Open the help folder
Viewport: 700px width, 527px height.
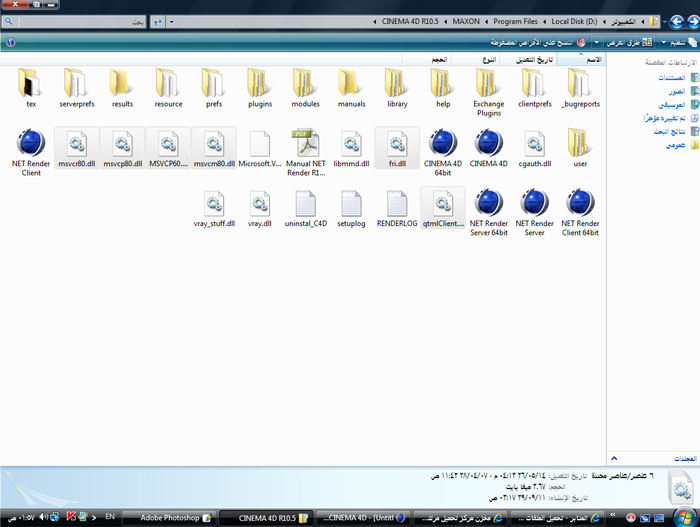tap(443, 88)
